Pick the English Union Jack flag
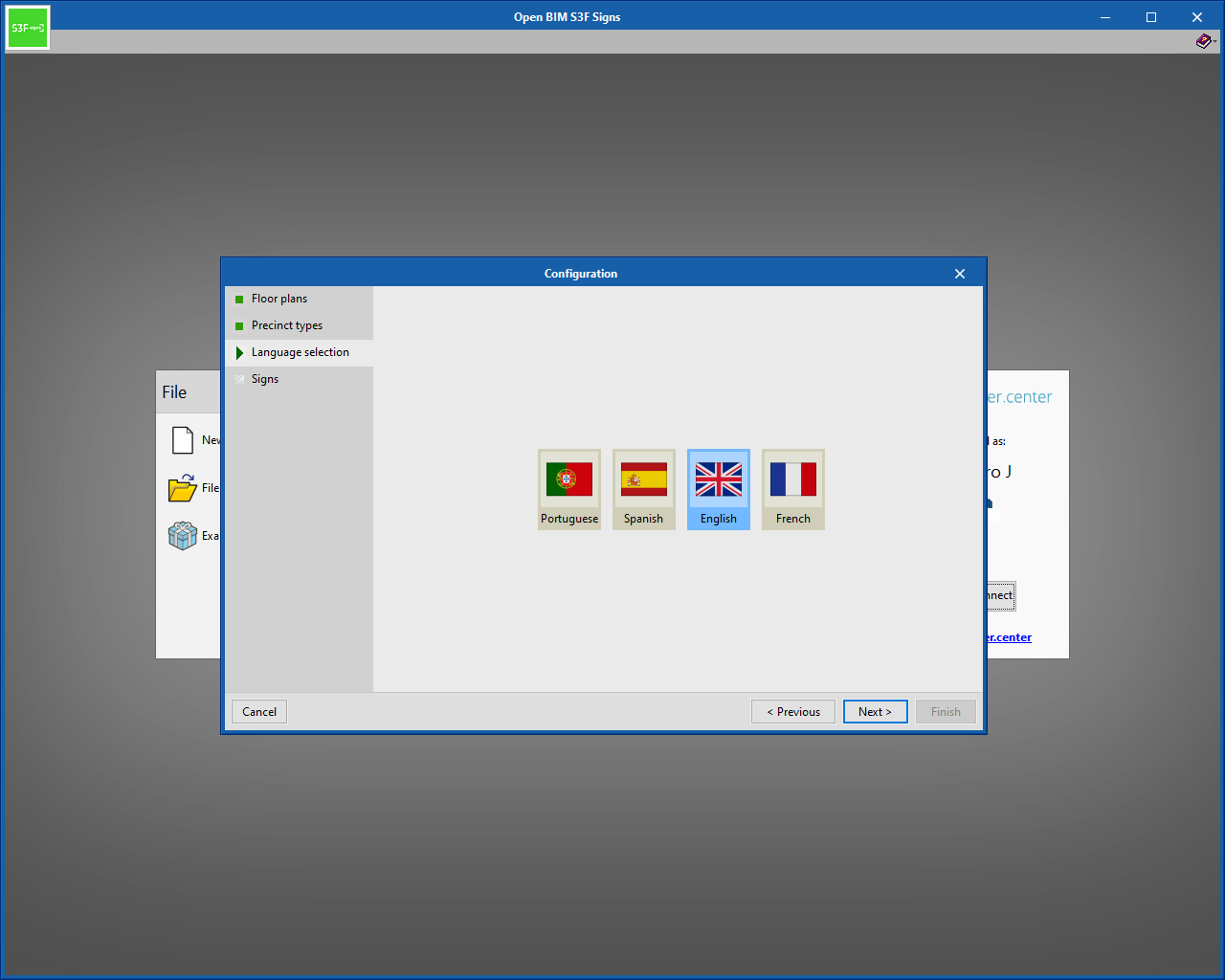The width and height of the screenshot is (1225, 980). tap(719, 488)
